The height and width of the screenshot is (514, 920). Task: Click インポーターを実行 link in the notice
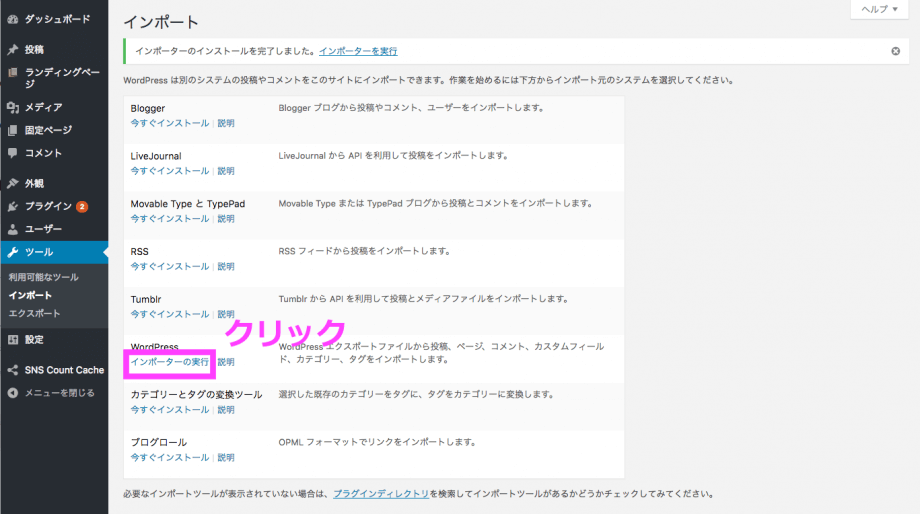[x=357, y=51]
